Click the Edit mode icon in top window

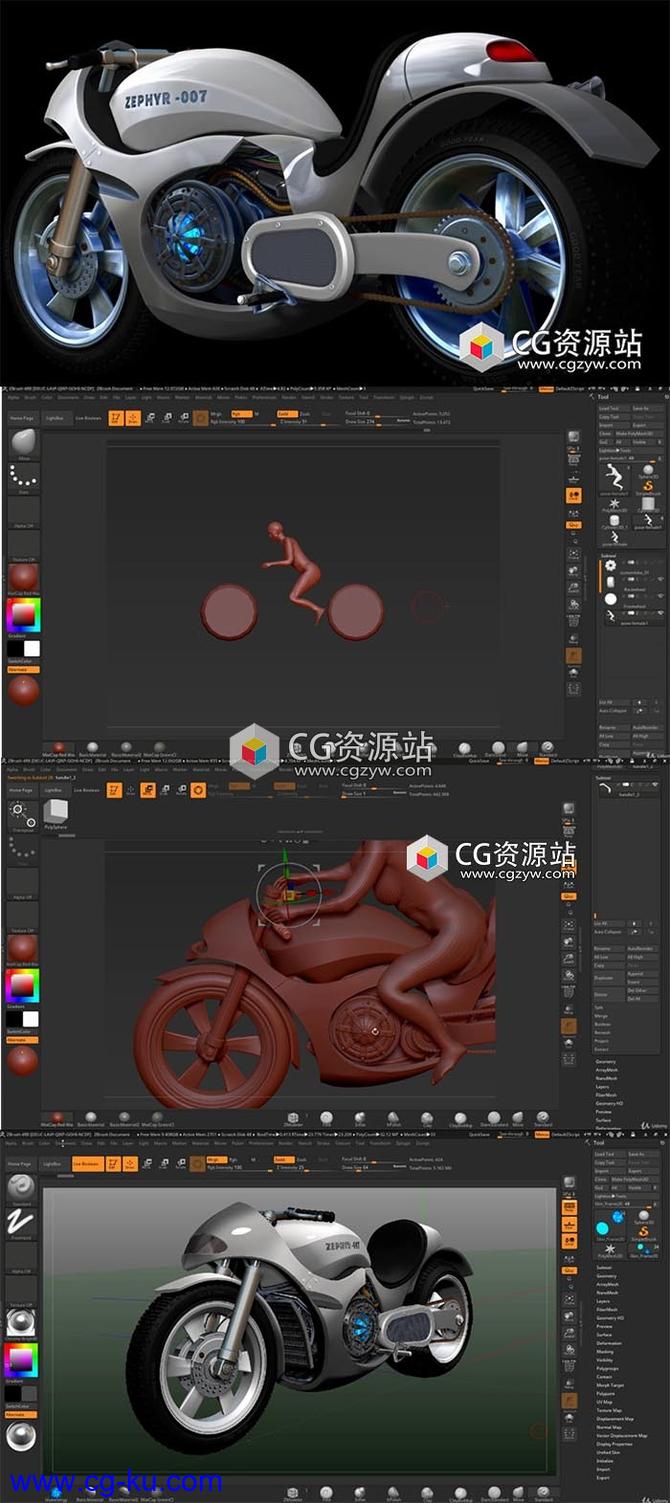coord(115,418)
